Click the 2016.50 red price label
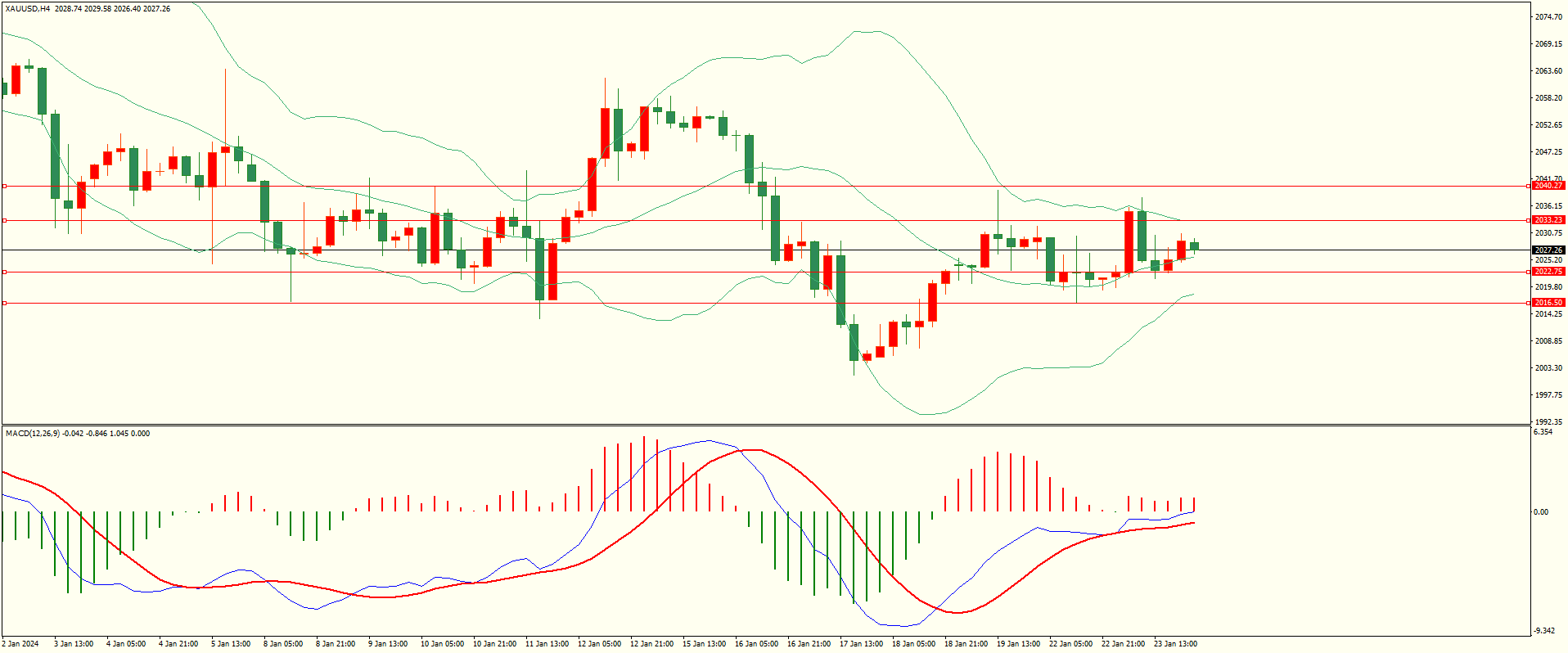Viewport: 1568px width, 653px height. tap(1548, 303)
